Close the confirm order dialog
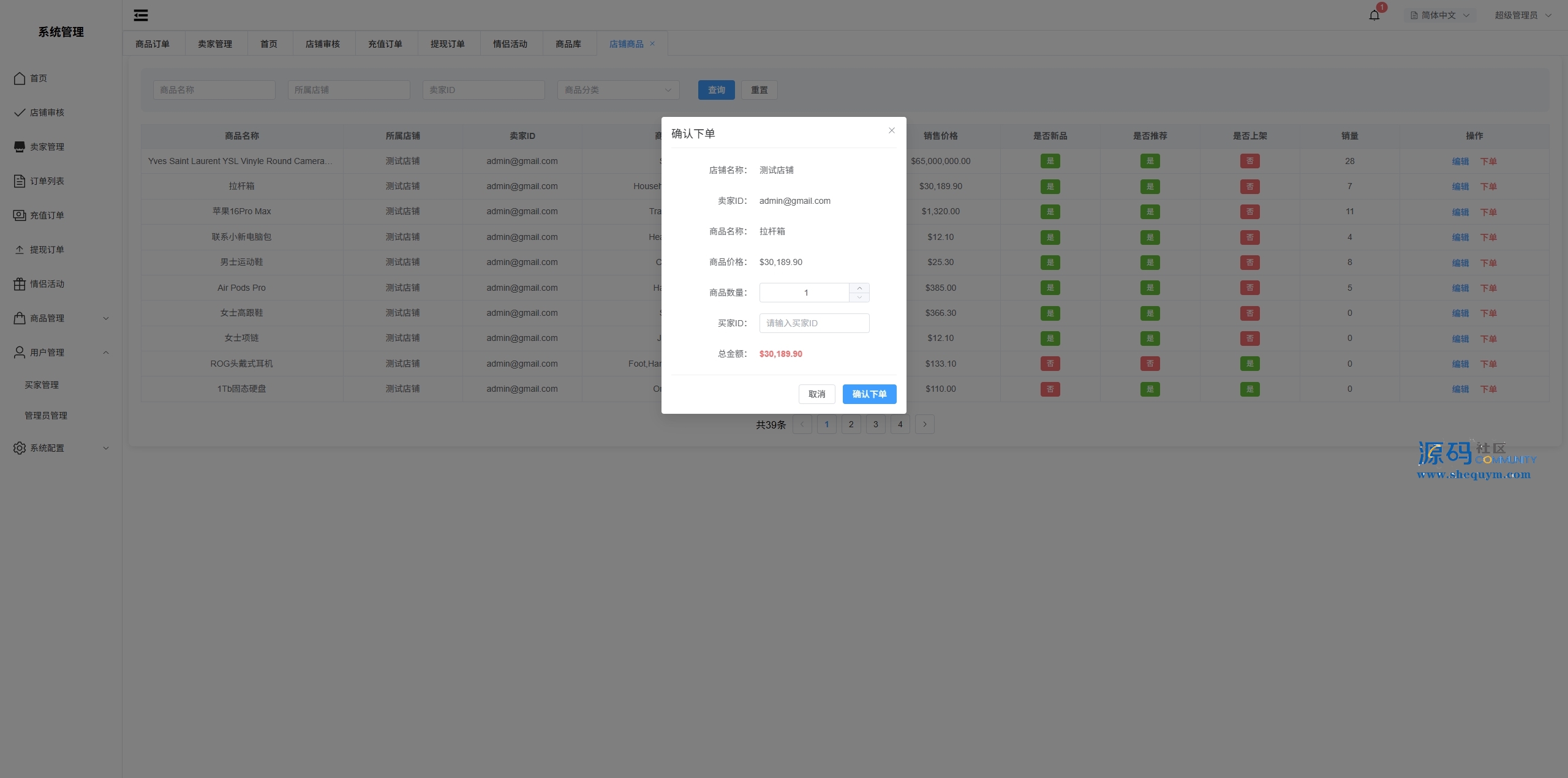The height and width of the screenshot is (778, 1568). click(891, 130)
